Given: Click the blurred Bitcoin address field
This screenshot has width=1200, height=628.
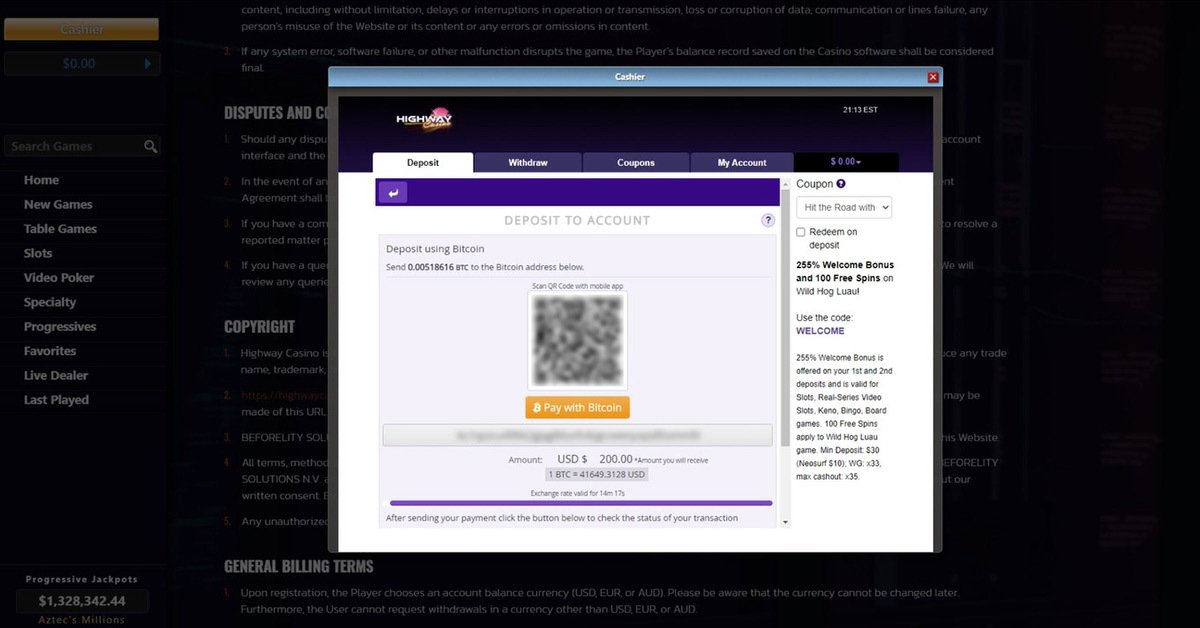Looking at the screenshot, I should (577, 435).
